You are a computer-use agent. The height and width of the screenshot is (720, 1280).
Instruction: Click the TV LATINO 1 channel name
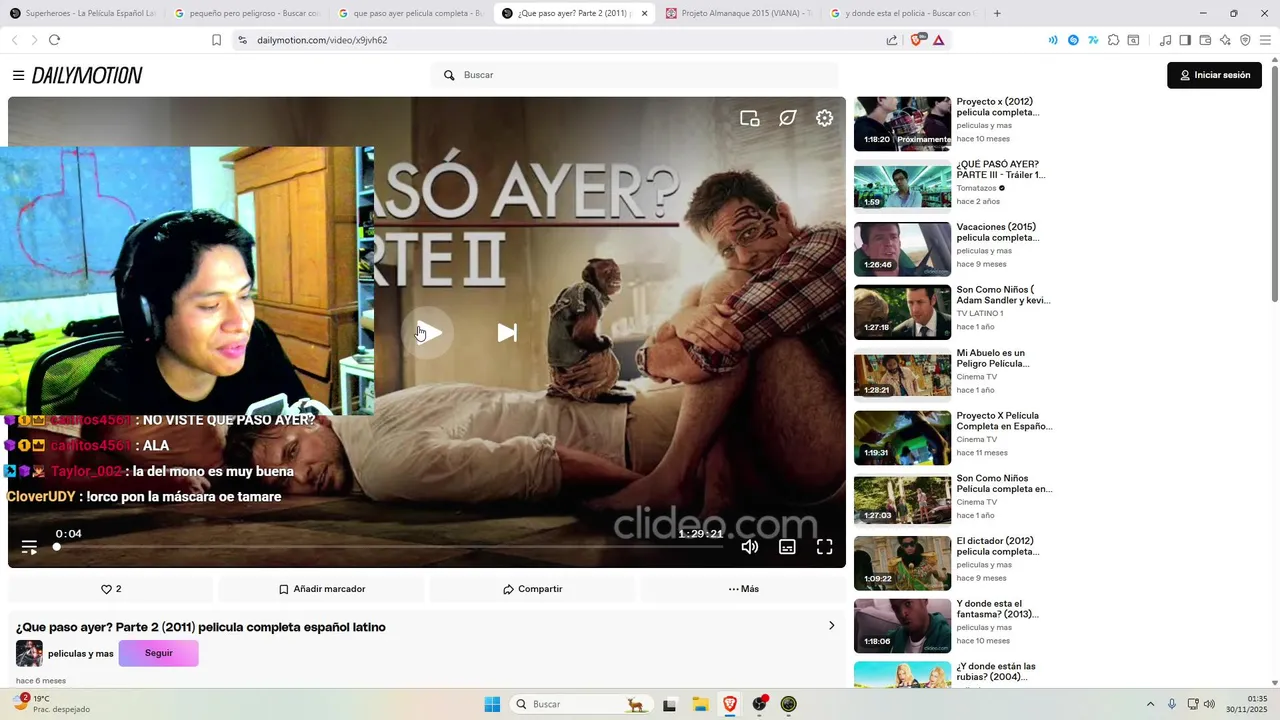click(980, 313)
